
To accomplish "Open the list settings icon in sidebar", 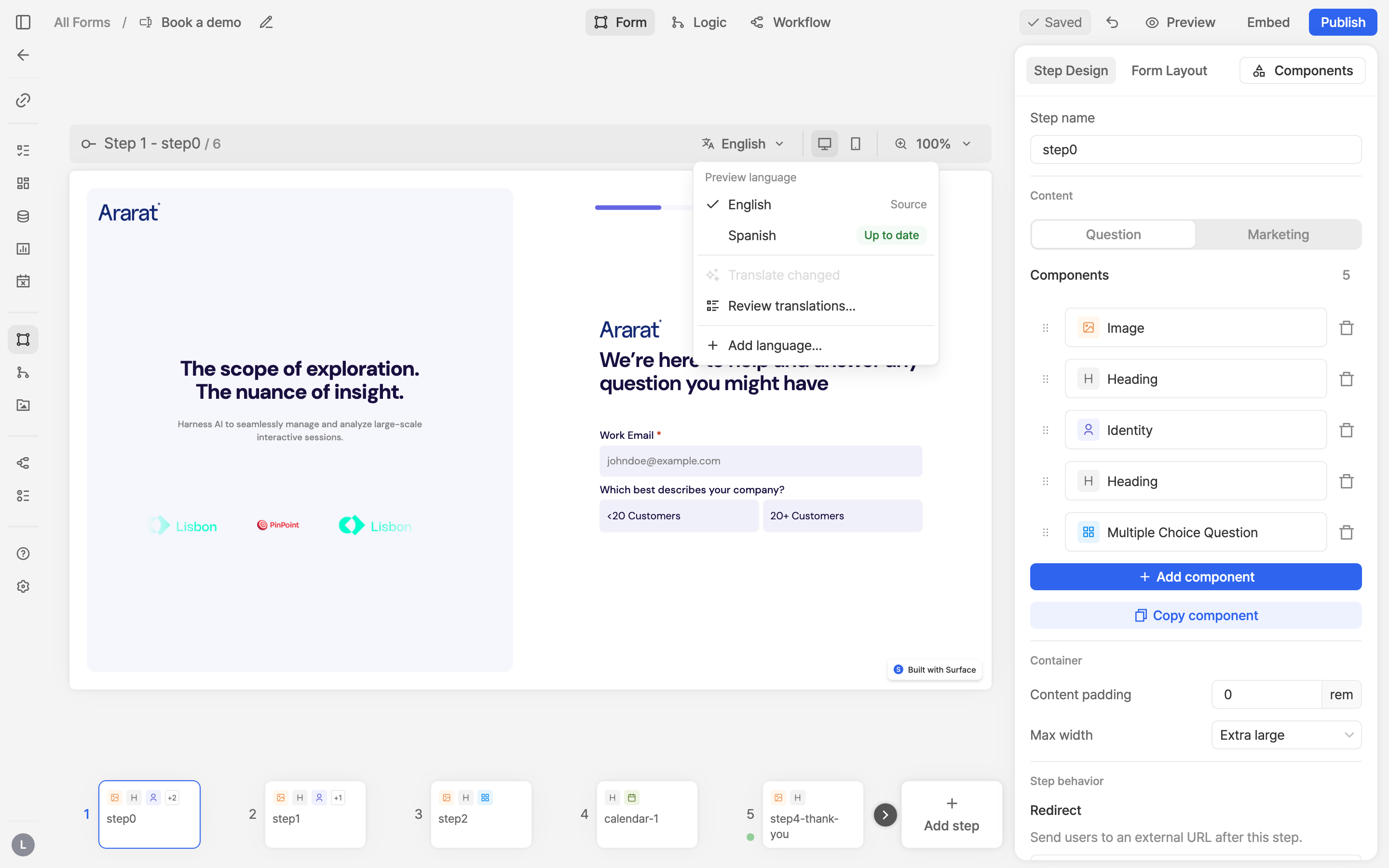I will pos(23,495).
